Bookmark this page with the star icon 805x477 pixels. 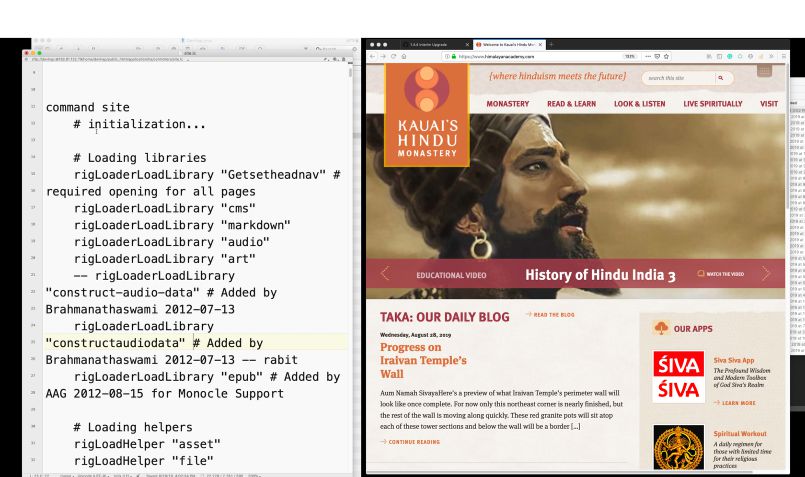[666, 56]
